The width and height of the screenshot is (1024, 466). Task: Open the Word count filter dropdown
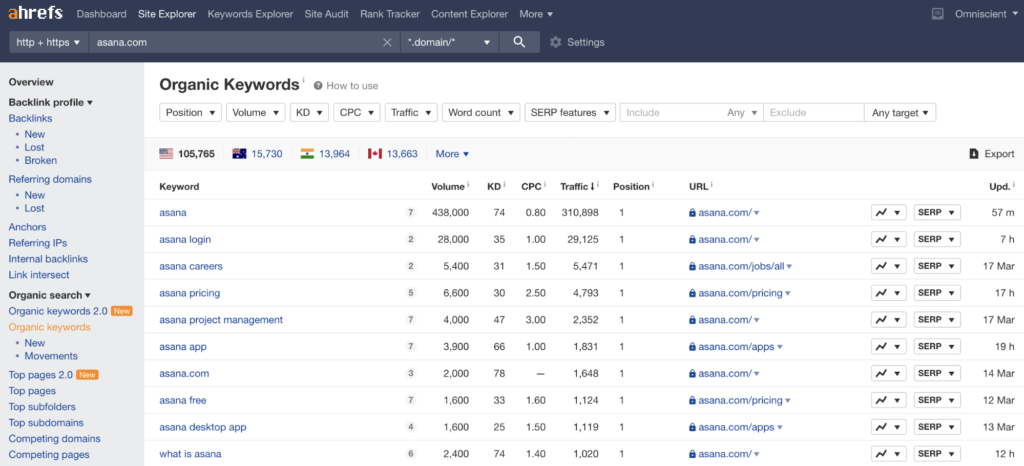[x=481, y=112]
